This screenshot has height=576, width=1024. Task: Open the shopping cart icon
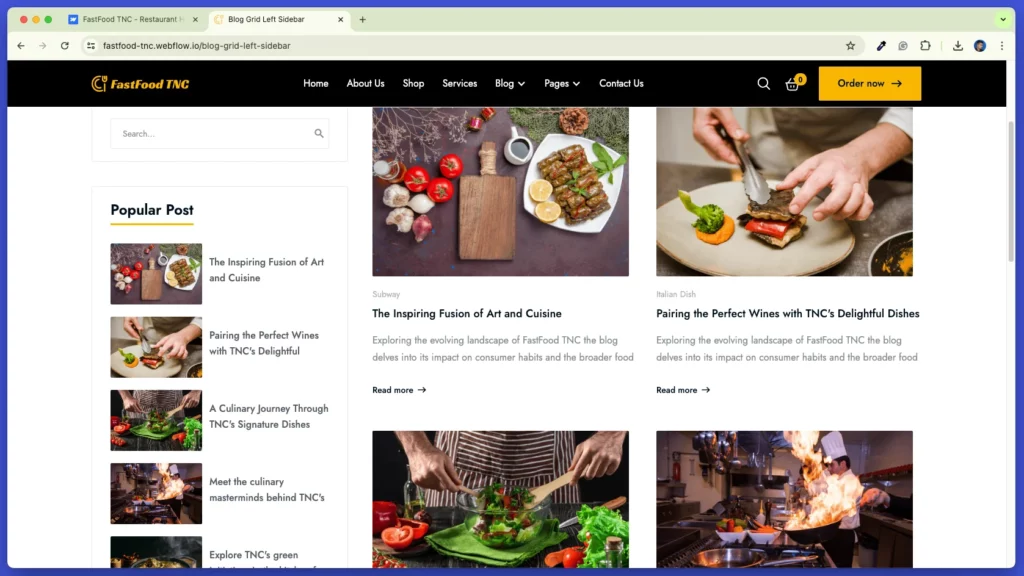[793, 84]
